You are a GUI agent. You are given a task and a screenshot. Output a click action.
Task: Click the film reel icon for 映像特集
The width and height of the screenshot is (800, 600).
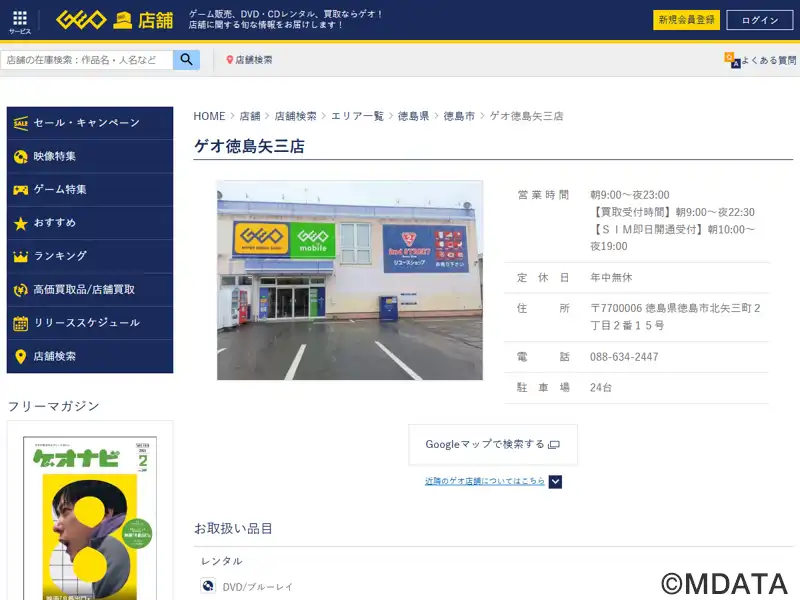[21, 157]
